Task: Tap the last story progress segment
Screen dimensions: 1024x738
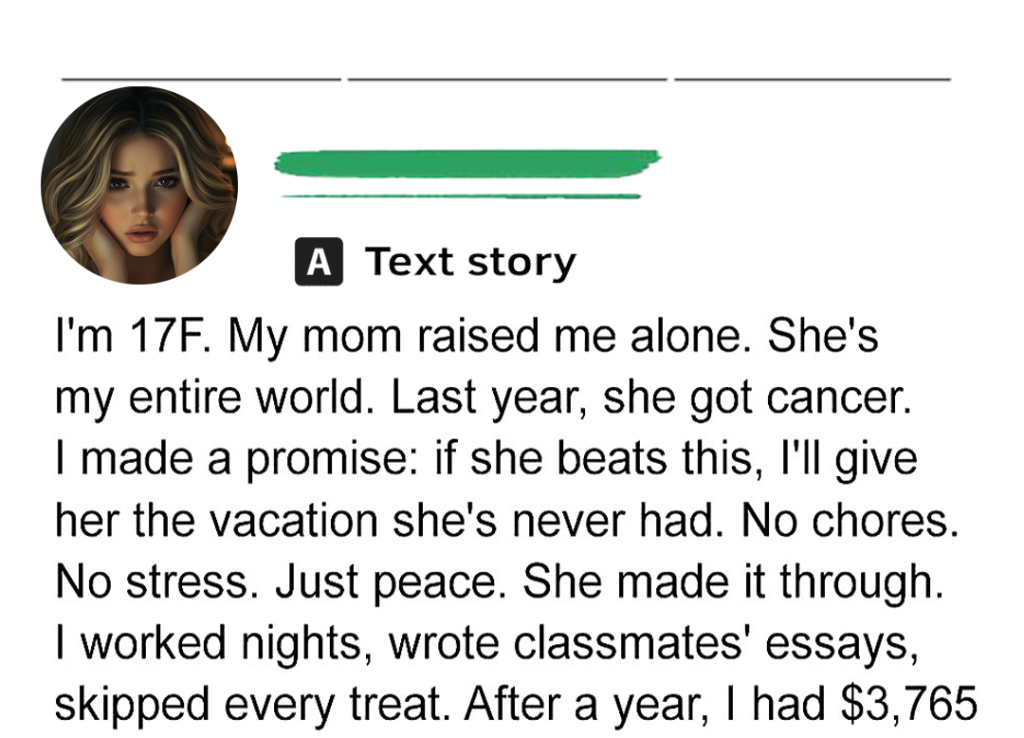Action: pyautogui.click(x=812, y=79)
